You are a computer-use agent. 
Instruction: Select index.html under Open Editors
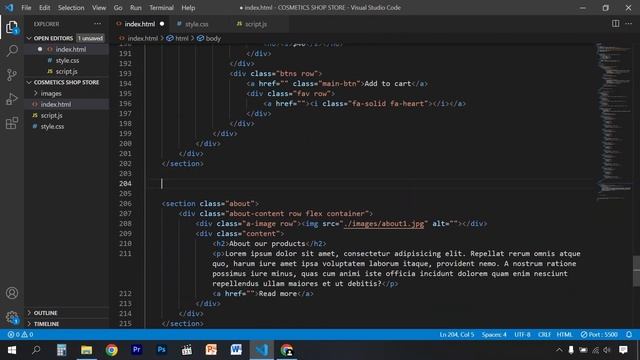click(x=71, y=49)
